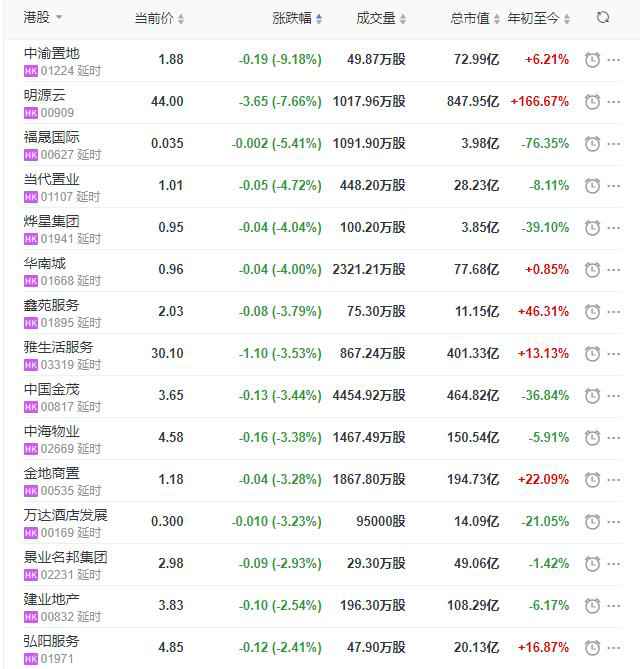Set price alert clock for 雅生活服务

coord(592,354)
